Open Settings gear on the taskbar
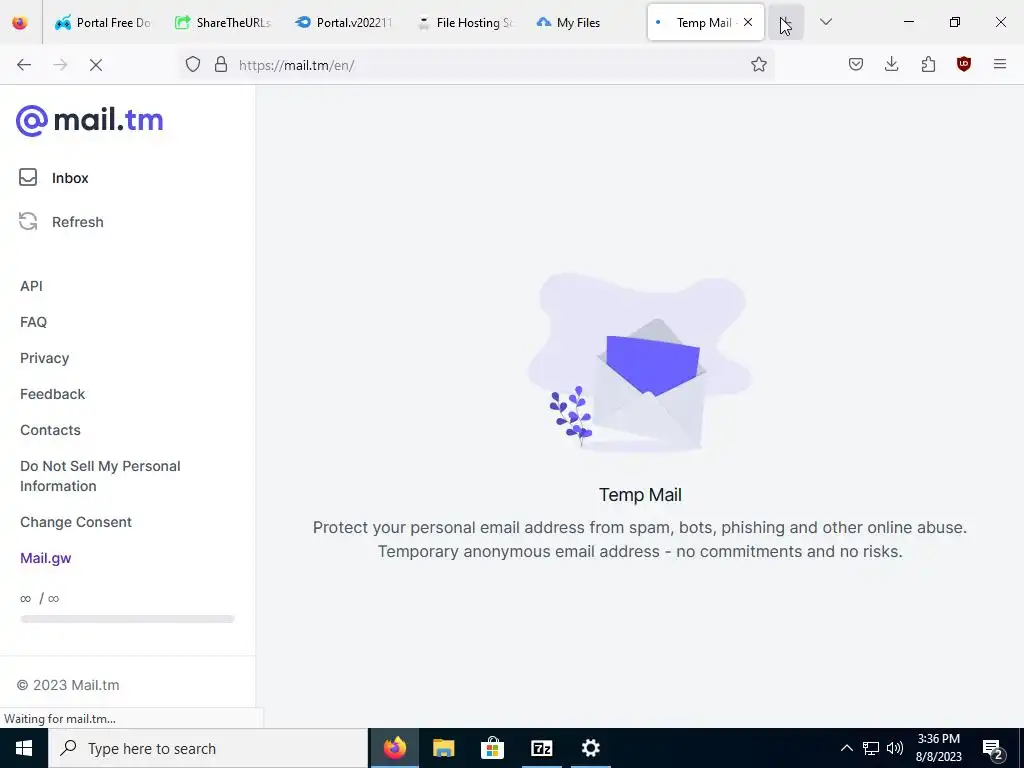This screenshot has height=768, width=1024. point(590,748)
